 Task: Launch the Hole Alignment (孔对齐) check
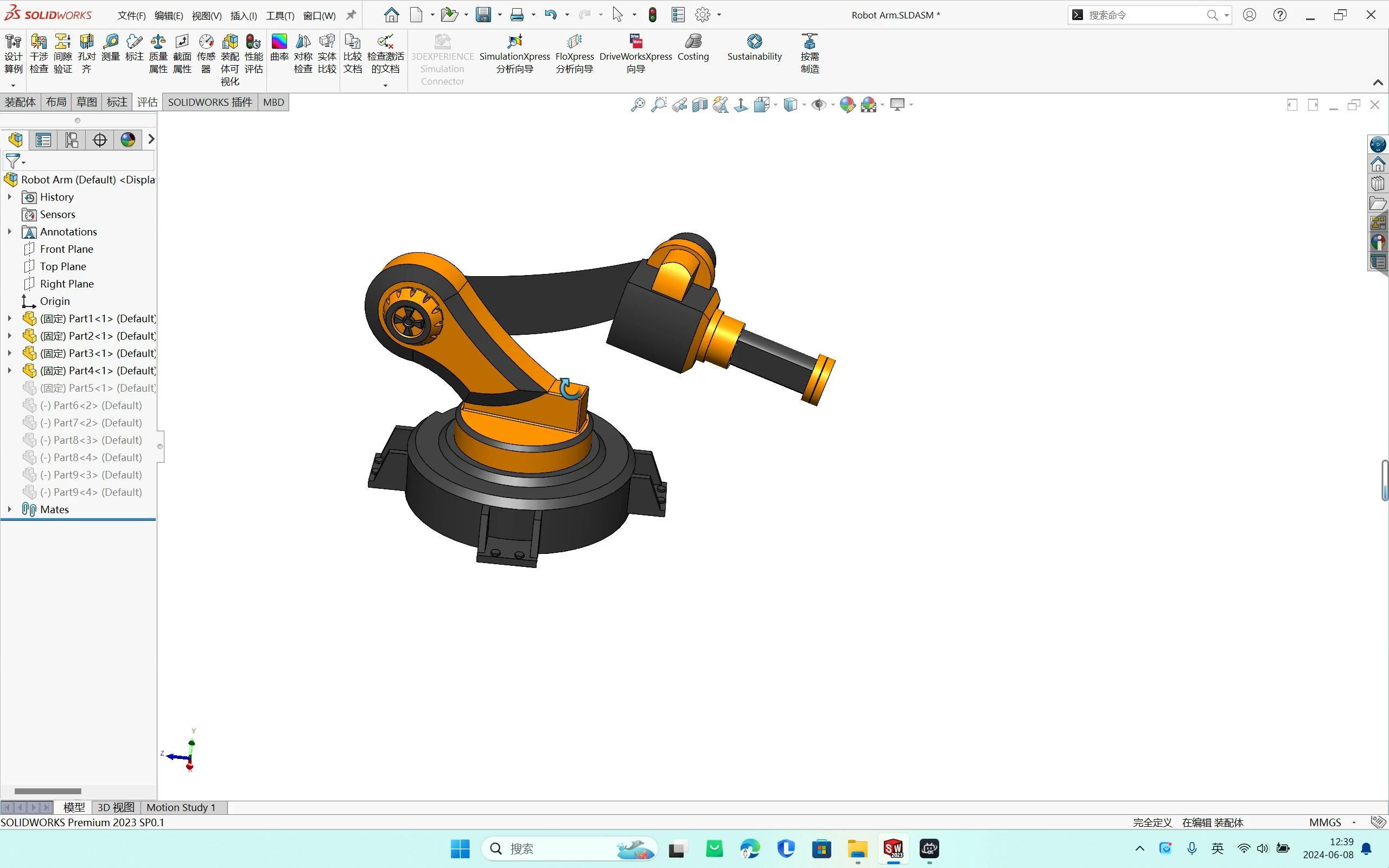click(x=87, y=53)
